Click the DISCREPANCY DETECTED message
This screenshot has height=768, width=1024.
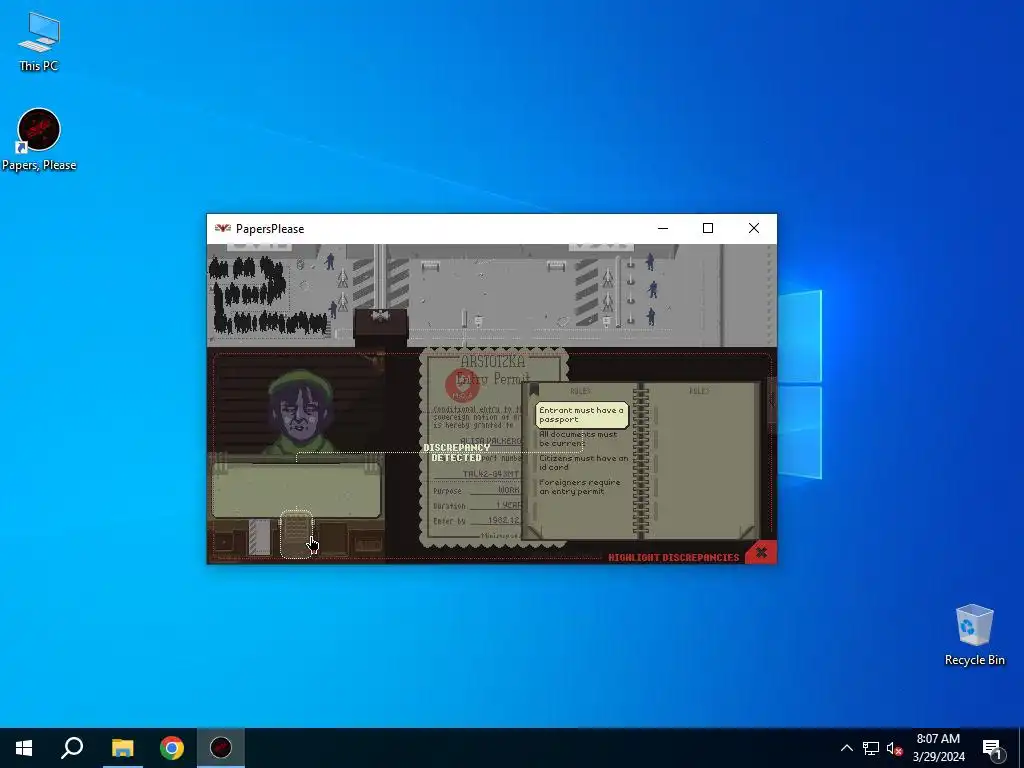point(456,453)
